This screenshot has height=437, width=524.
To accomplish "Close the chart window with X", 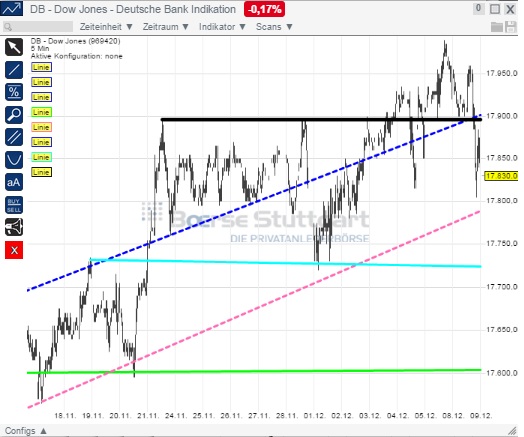I will point(510,9).
